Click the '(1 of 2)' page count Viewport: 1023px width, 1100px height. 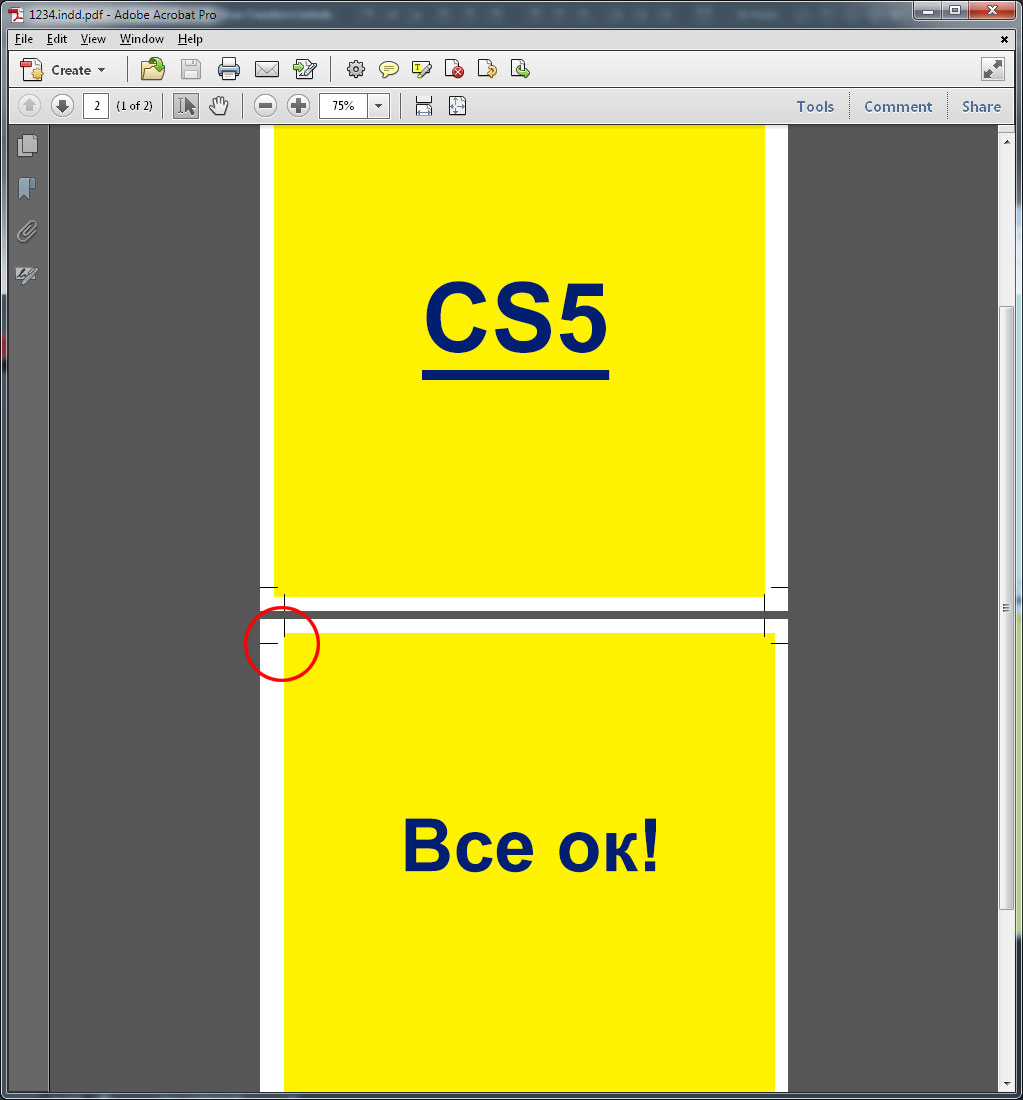point(134,106)
